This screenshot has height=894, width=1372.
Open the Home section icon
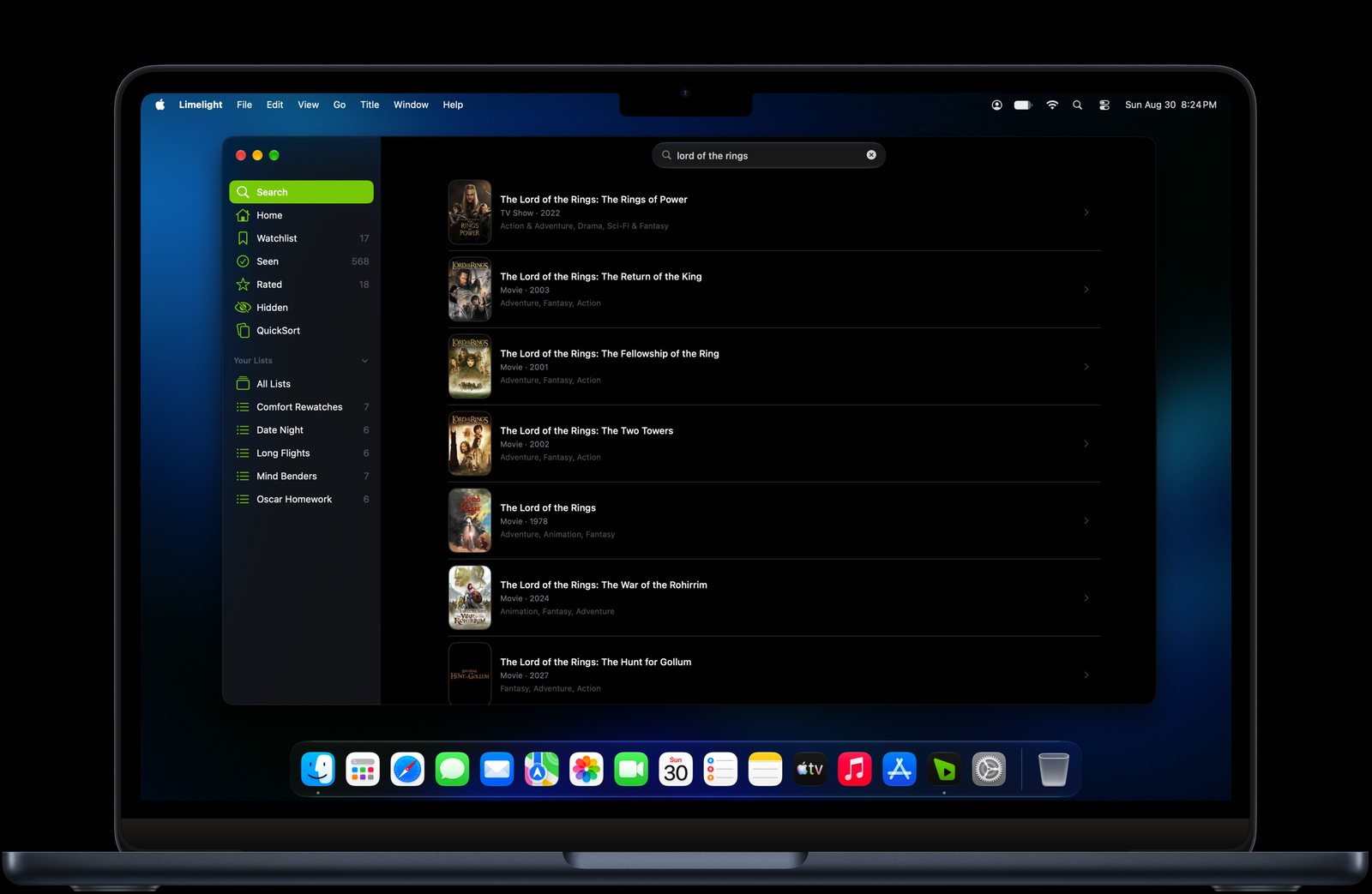pyautogui.click(x=243, y=215)
